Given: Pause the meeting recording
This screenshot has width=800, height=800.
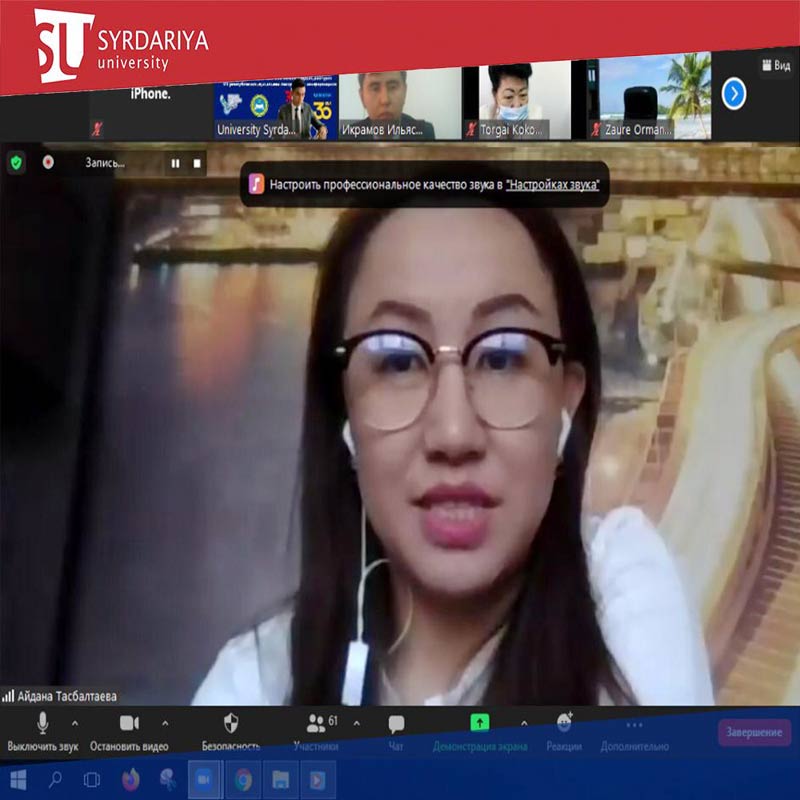Looking at the screenshot, I should (176, 163).
